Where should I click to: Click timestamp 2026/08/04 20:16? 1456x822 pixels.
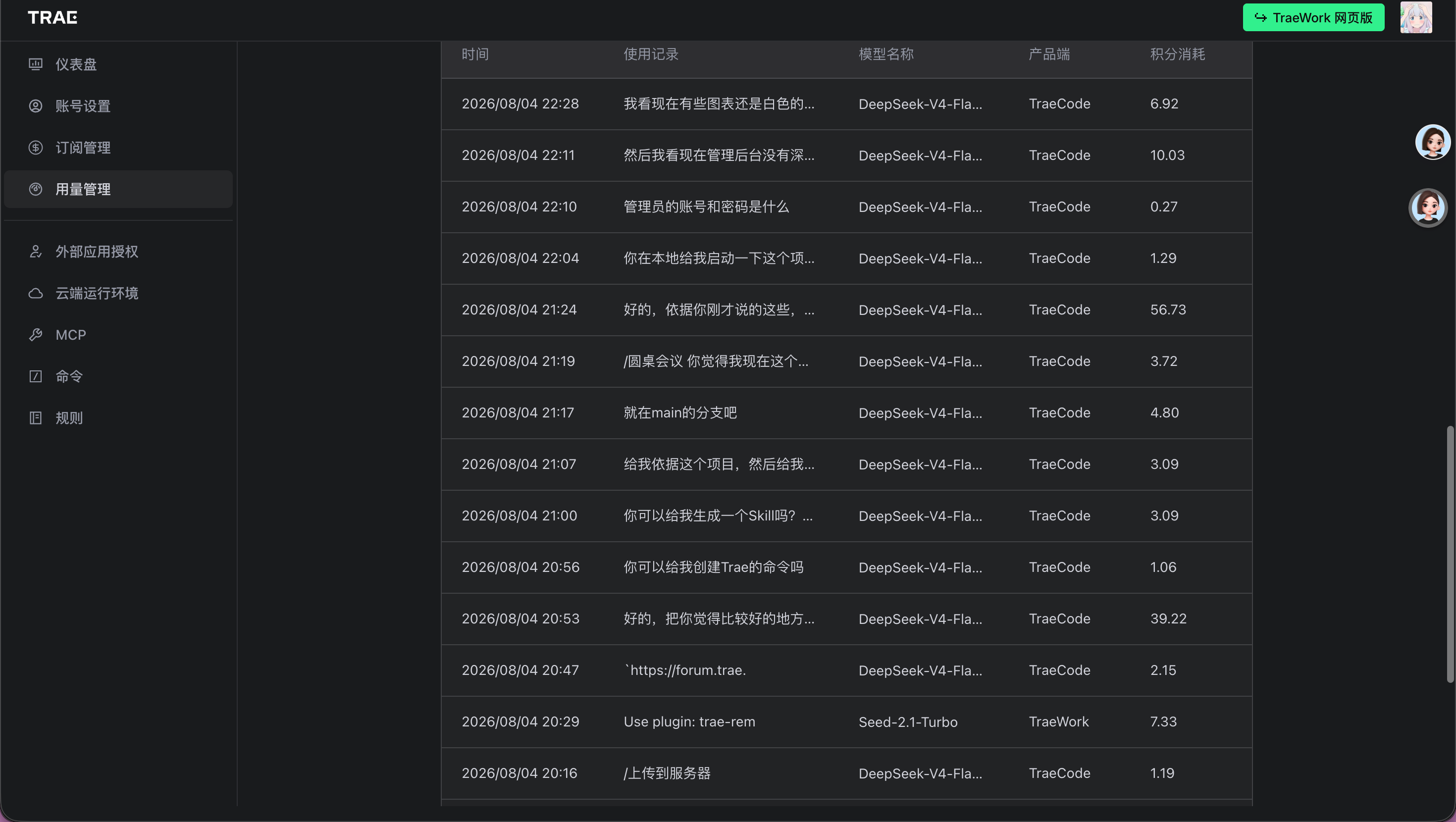520,773
